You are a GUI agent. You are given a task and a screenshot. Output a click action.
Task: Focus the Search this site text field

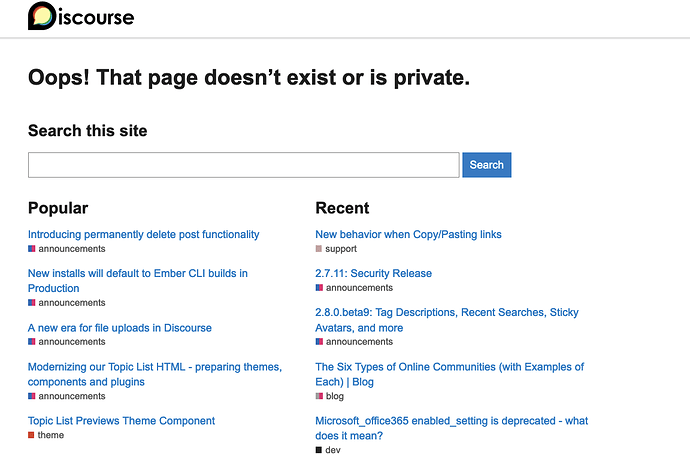pyautogui.click(x=244, y=165)
